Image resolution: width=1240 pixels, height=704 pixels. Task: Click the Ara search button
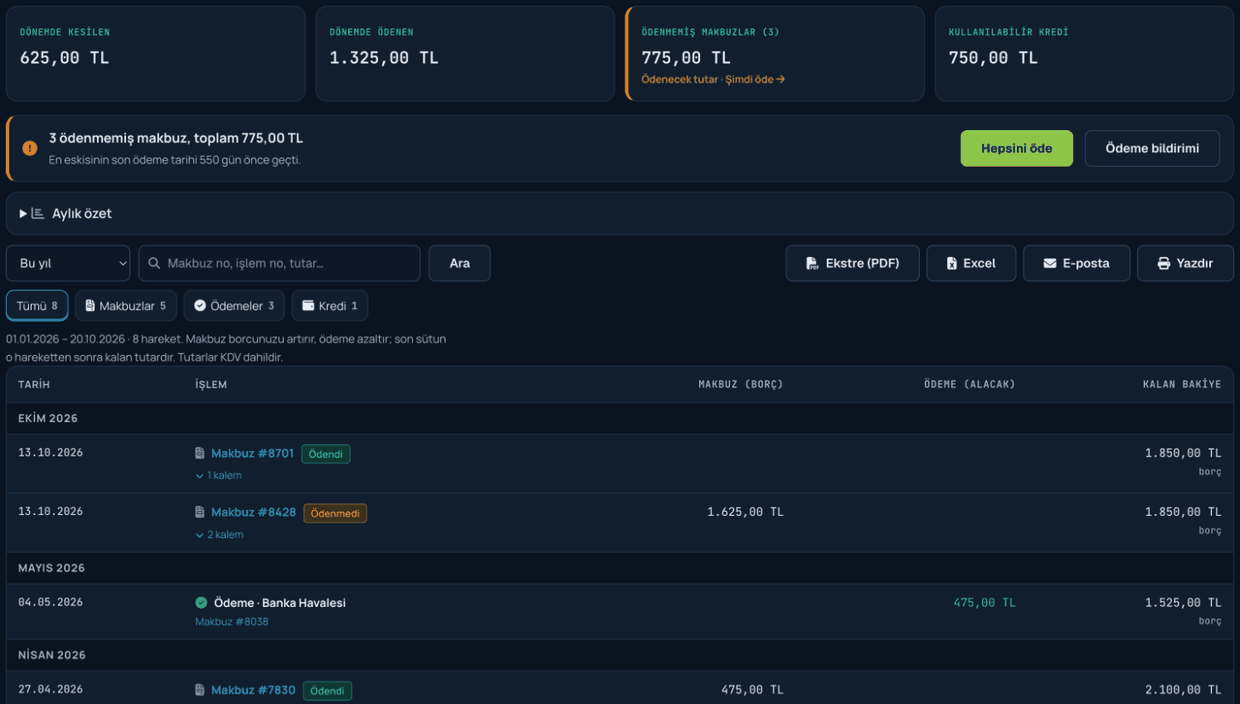[x=460, y=263]
